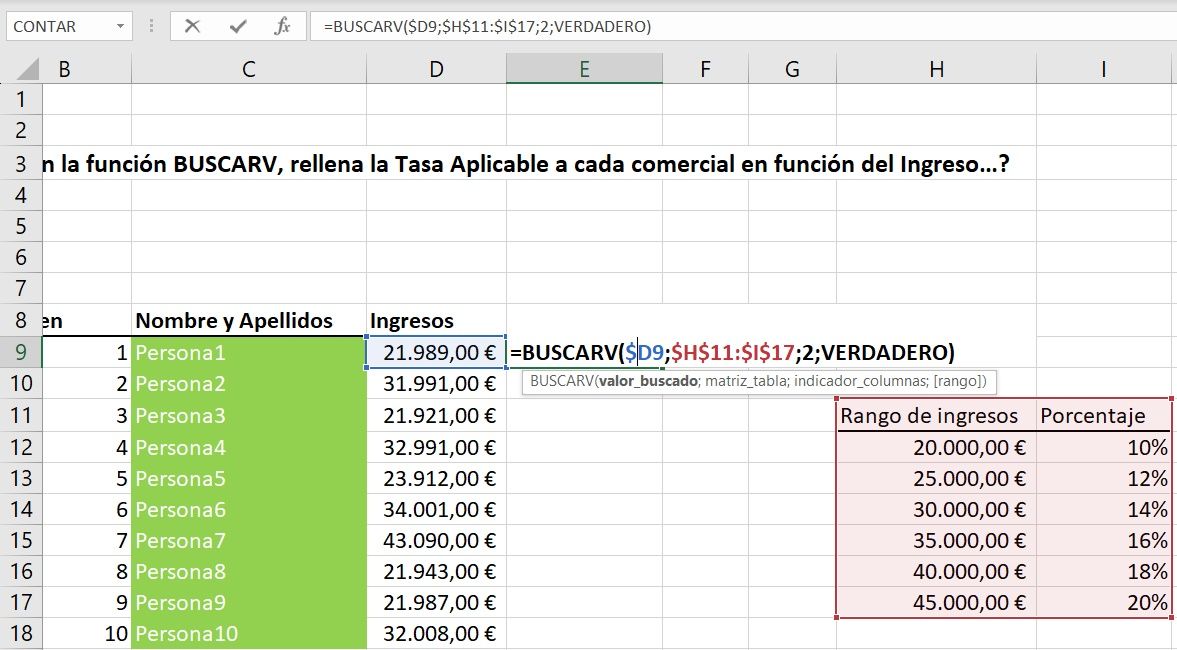The image size is (1177, 650).
Task: Cancel the formula entry with X icon
Action: (192, 27)
